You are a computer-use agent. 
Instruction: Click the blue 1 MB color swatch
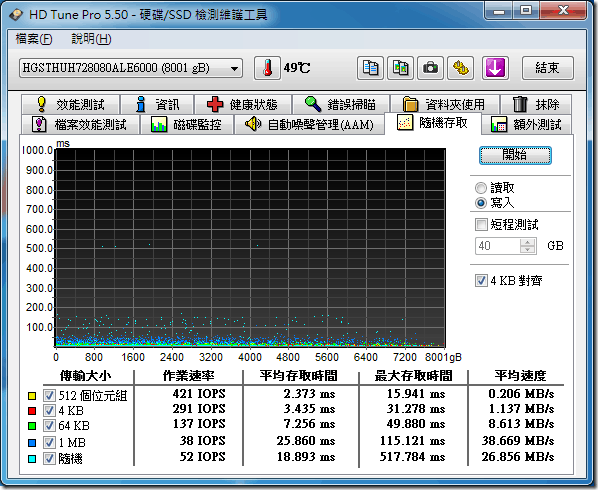[x=32, y=443]
